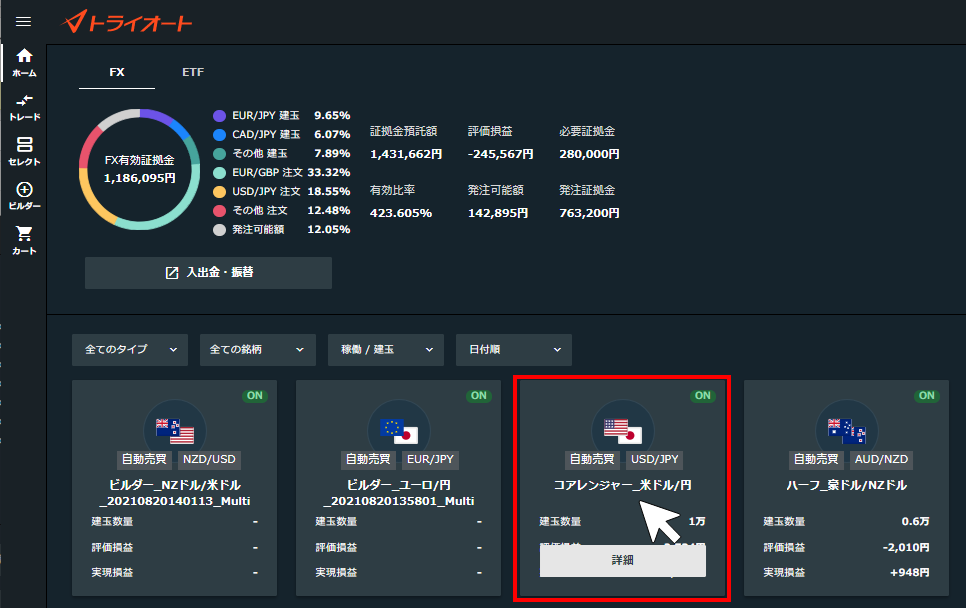Screen dimensions: 966x608
Task: Click the valuation loss -245,567円
Action: [x=500, y=155]
